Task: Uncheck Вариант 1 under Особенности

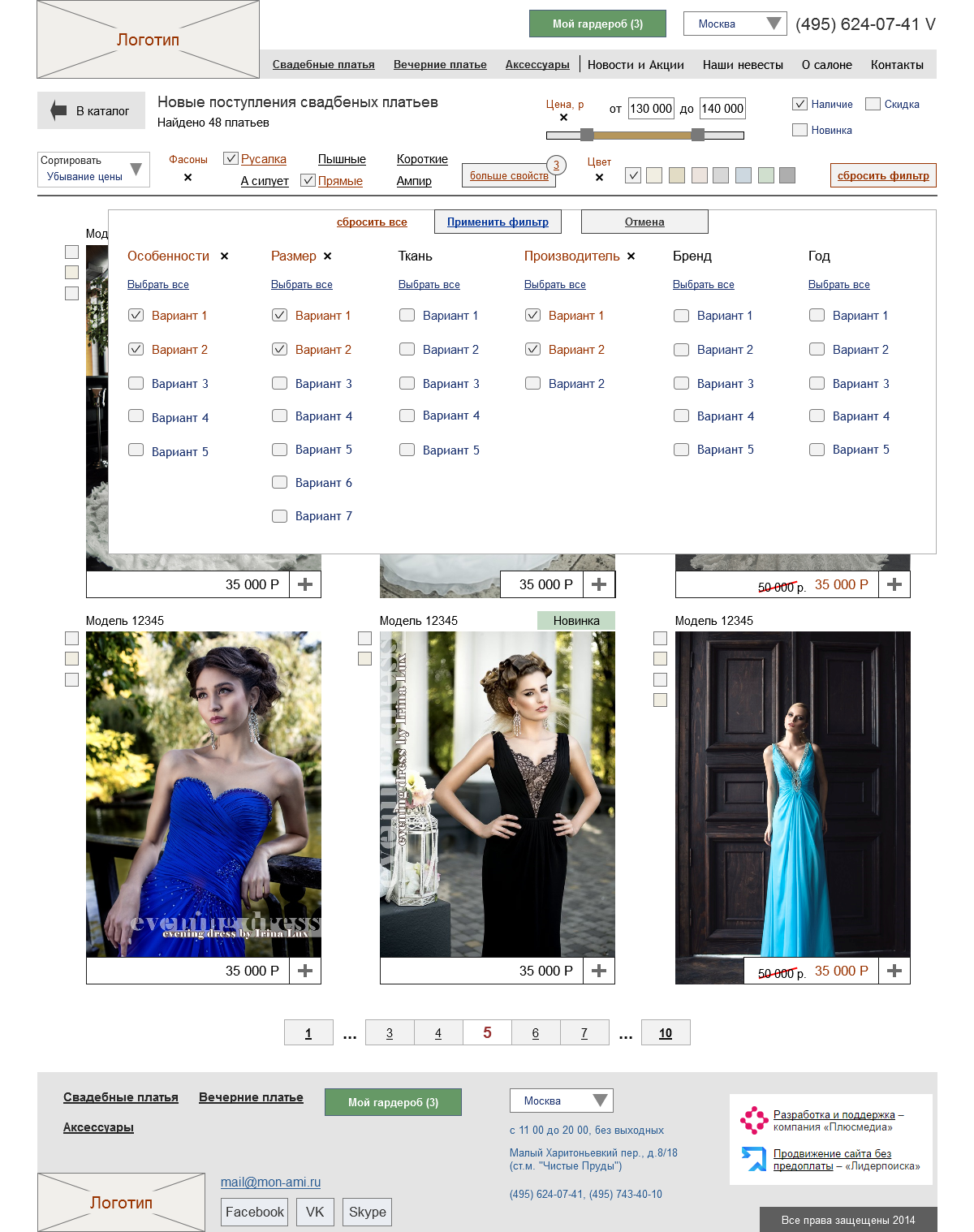Action: tap(136, 315)
